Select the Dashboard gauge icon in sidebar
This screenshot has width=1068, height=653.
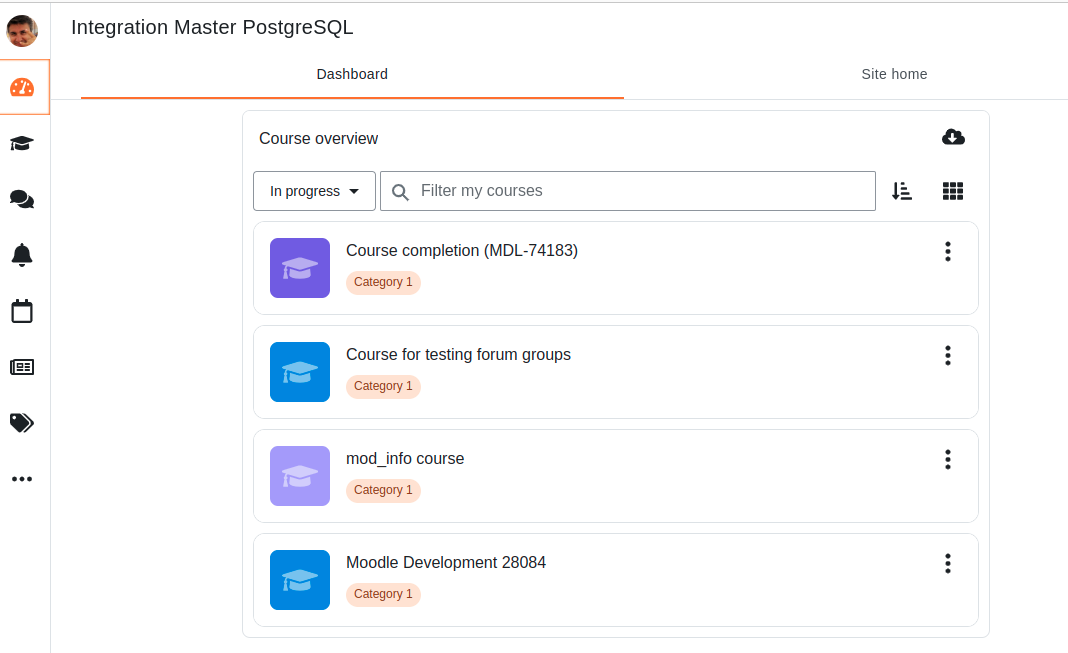(22, 87)
